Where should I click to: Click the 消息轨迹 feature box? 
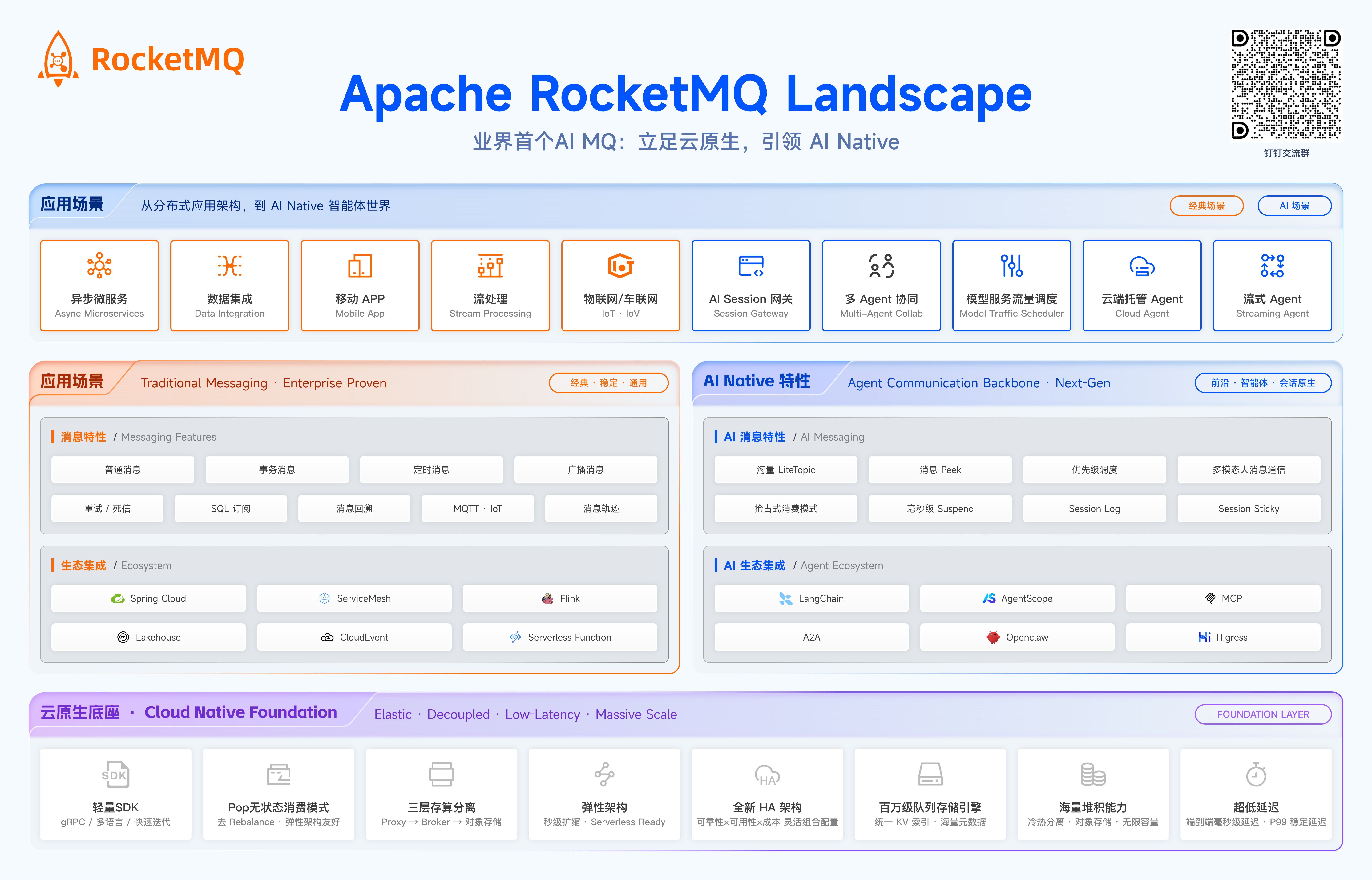pyautogui.click(x=601, y=509)
